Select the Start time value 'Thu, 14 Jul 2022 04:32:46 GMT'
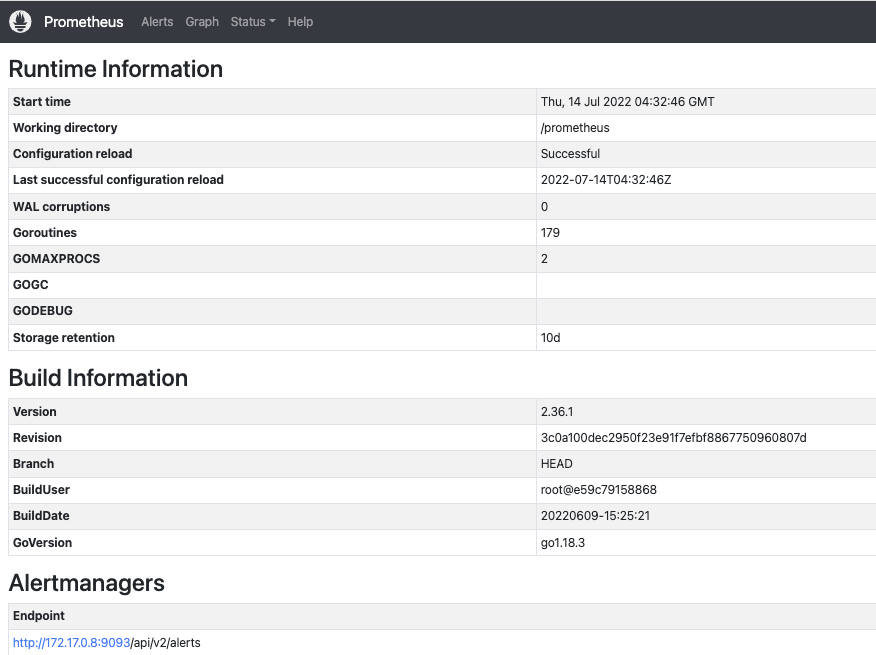 [627, 102]
